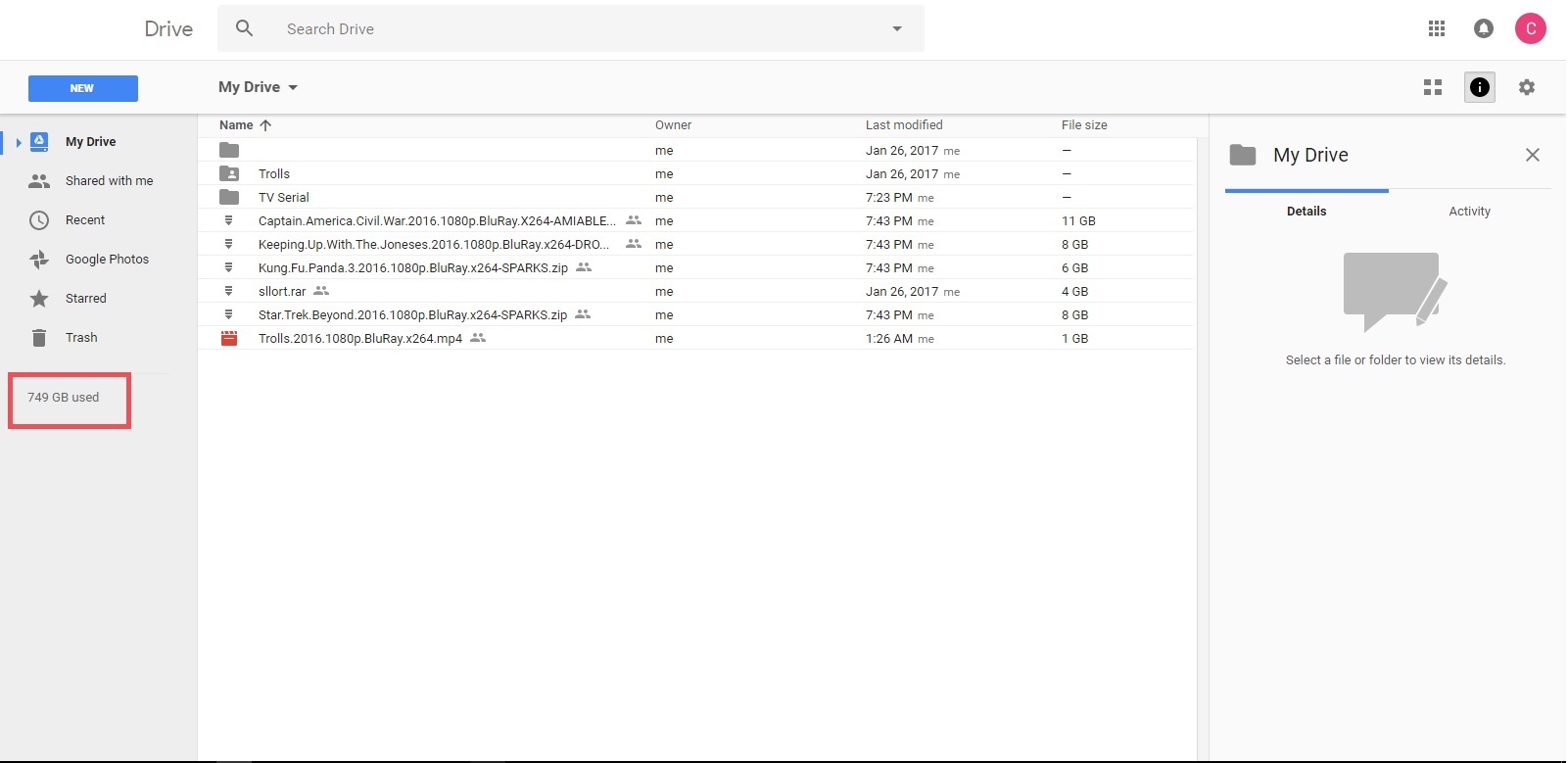1568x763 pixels.
Task: Switch to the Activity tab
Action: point(1470,212)
